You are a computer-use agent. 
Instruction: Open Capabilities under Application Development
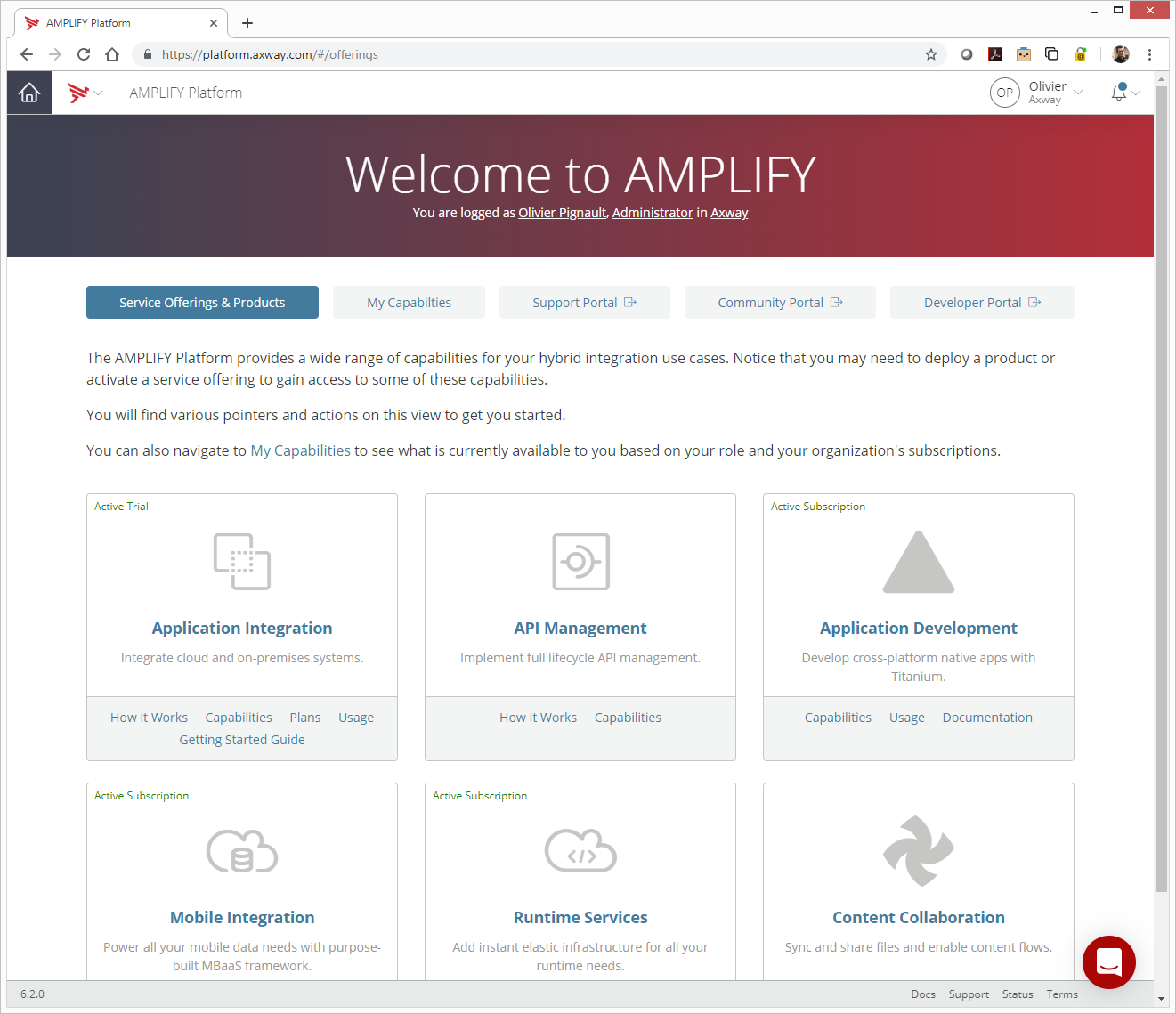click(x=838, y=718)
